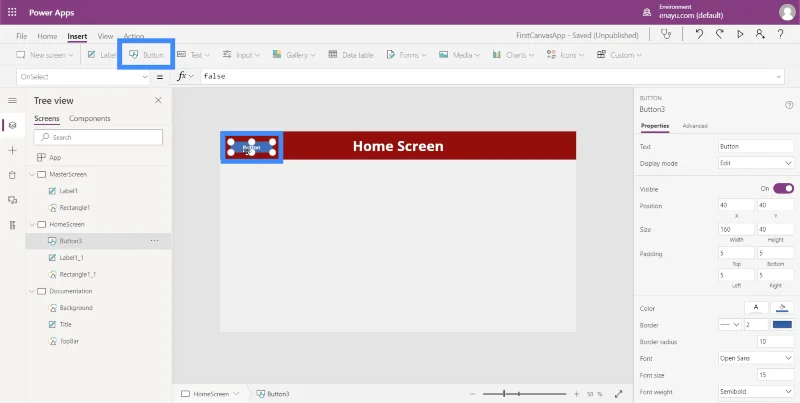Pick the blue border color swatch
Image resolution: width=800 pixels, height=403 pixels.
[782, 324]
